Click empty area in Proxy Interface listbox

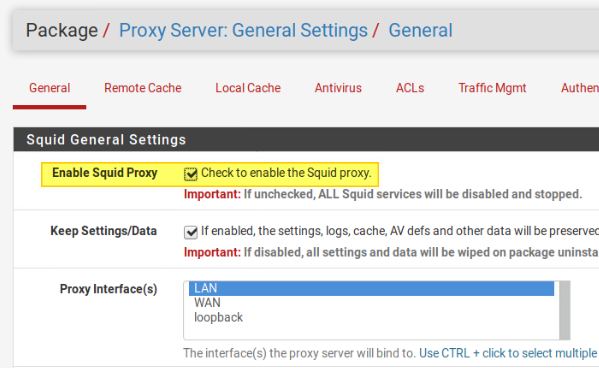pos(371,331)
